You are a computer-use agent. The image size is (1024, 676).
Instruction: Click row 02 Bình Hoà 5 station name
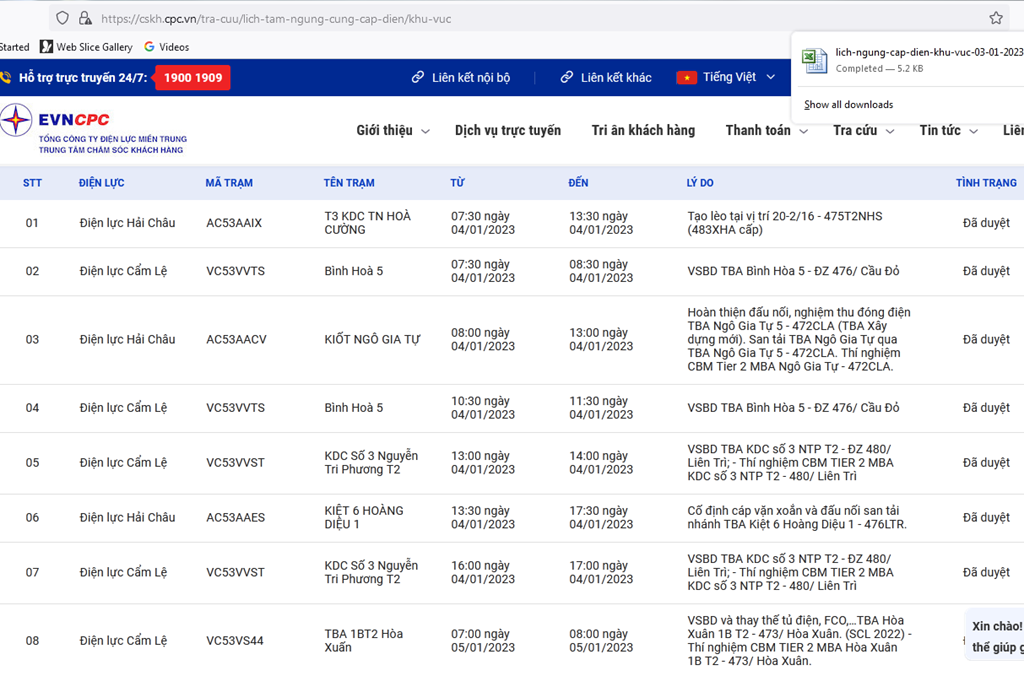coord(354,271)
